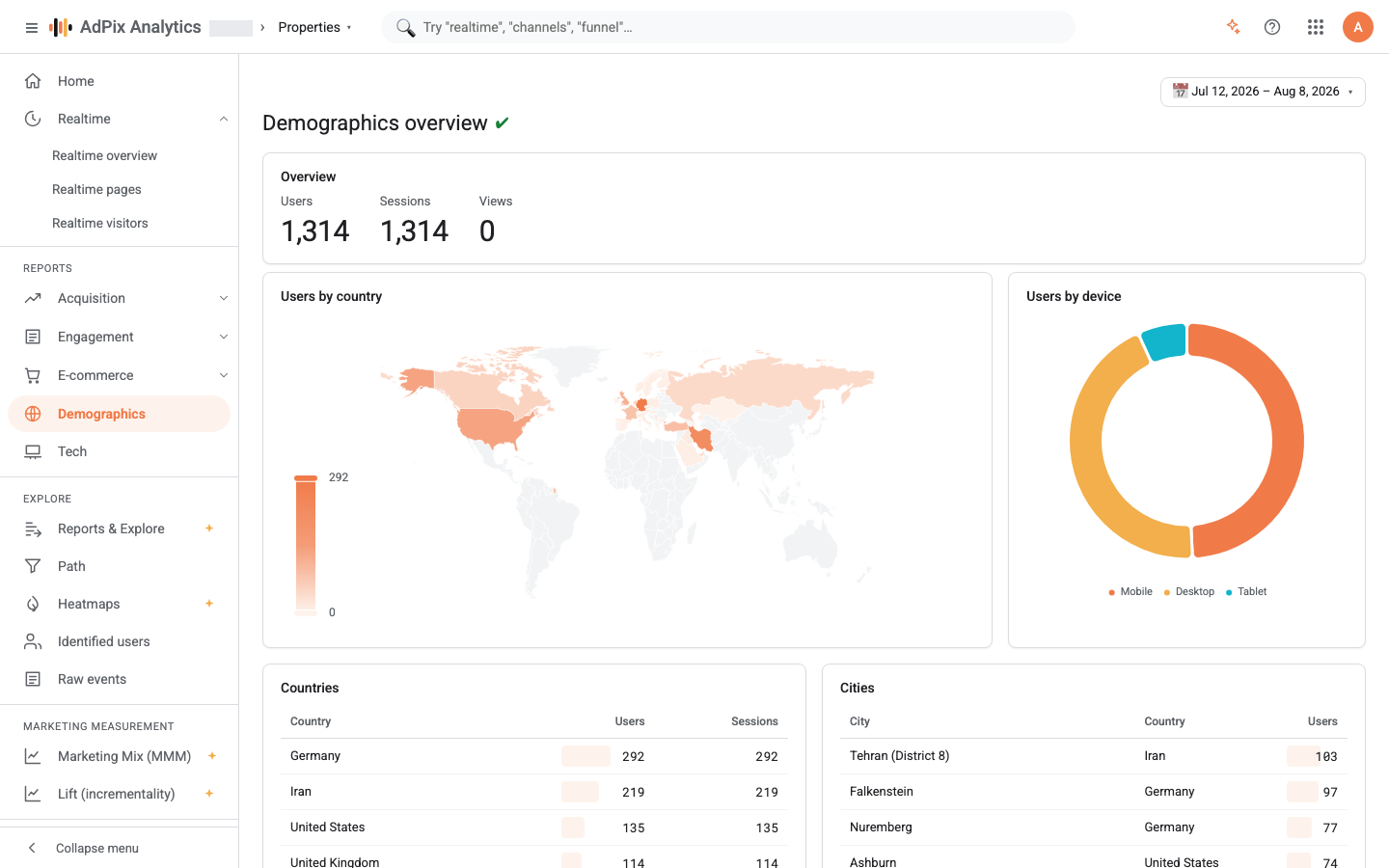The height and width of the screenshot is (868, 1389).
Task: Open the Properties dropdown
Action: 314,27
